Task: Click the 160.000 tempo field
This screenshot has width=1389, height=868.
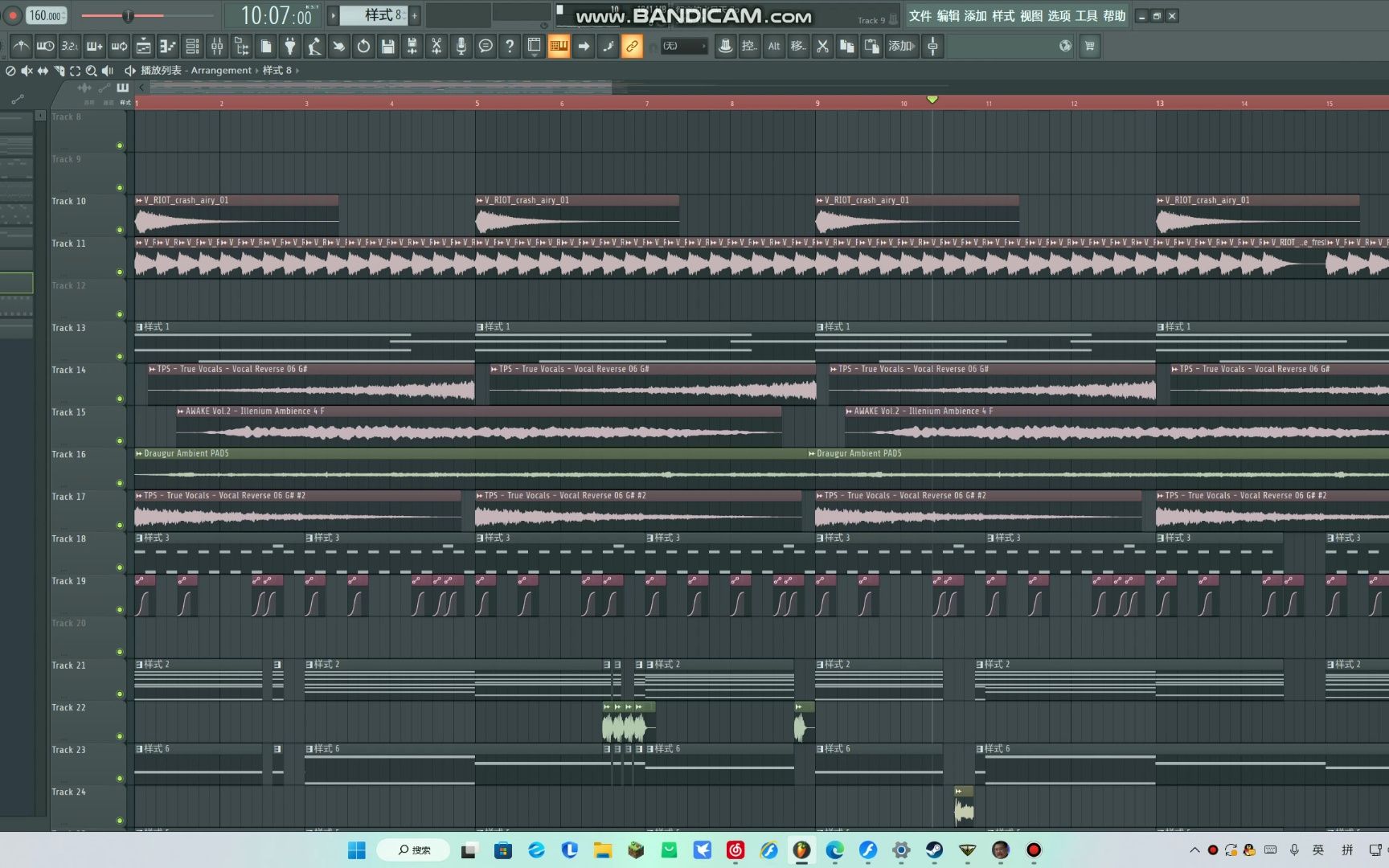Action: tap(47, 15)
